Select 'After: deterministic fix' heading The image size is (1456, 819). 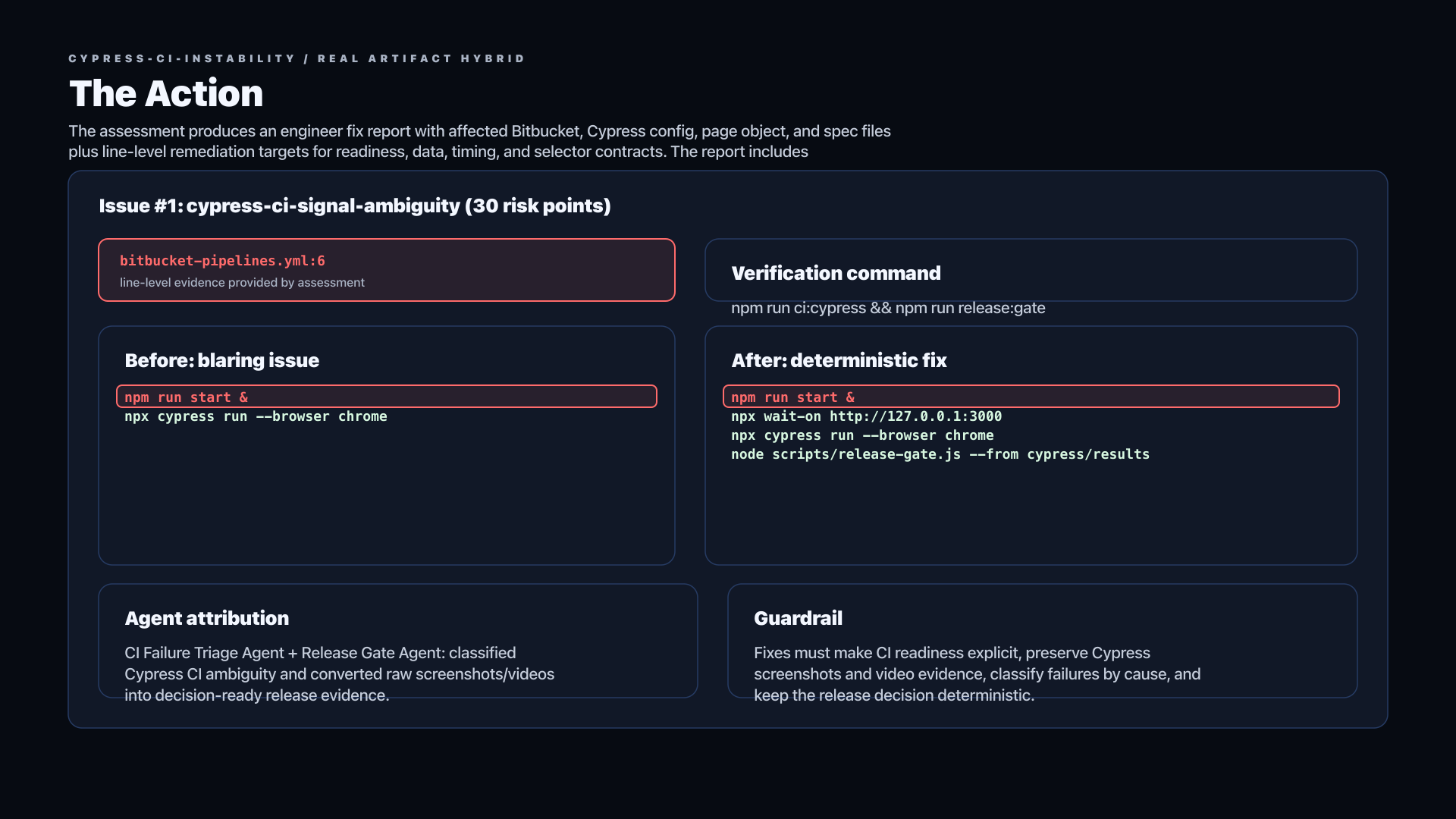(x=839, y=360)
